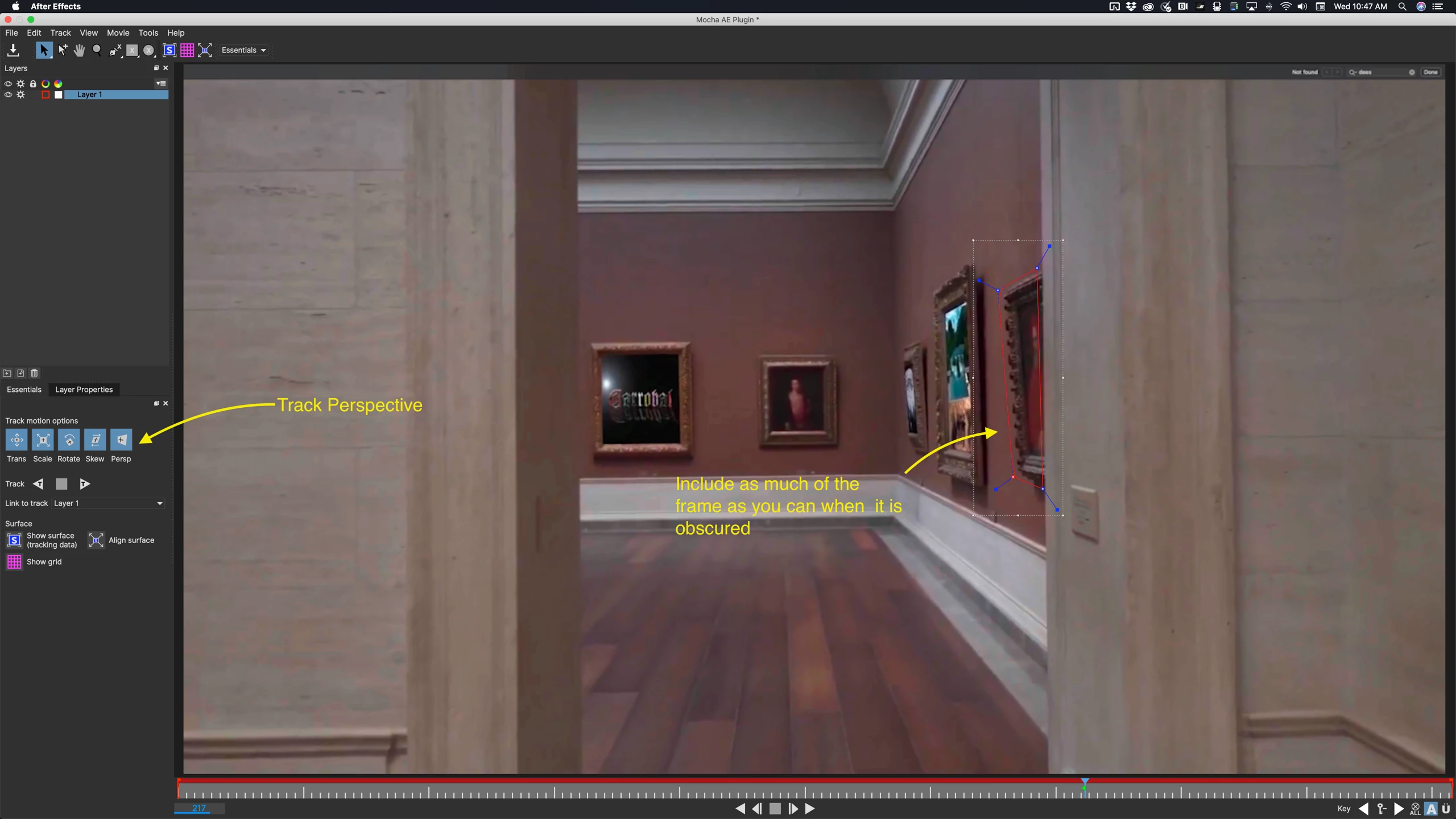Toggle Rotate track motion option

[x=69, y=440]
